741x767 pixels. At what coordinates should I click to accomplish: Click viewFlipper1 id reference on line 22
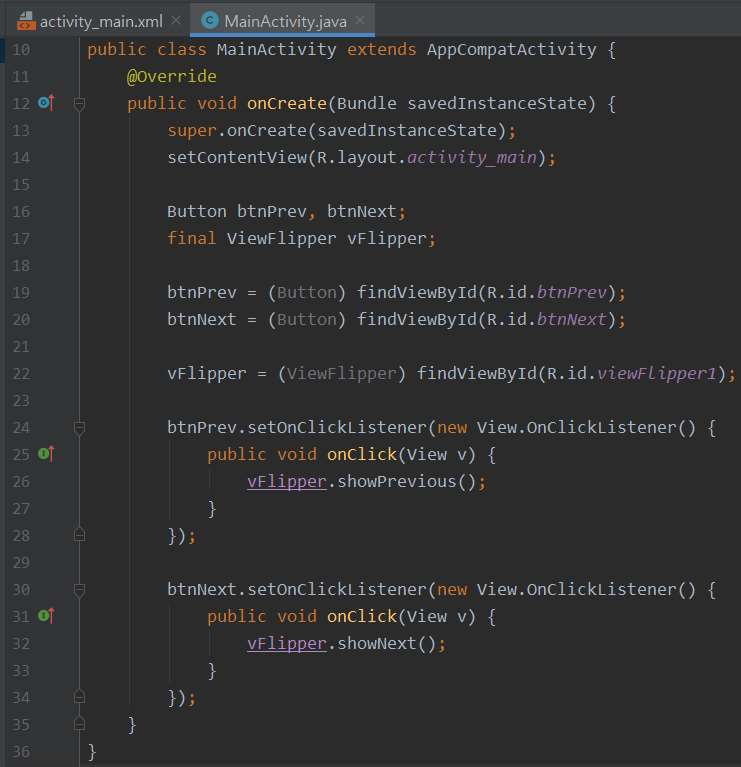[656, 374]
